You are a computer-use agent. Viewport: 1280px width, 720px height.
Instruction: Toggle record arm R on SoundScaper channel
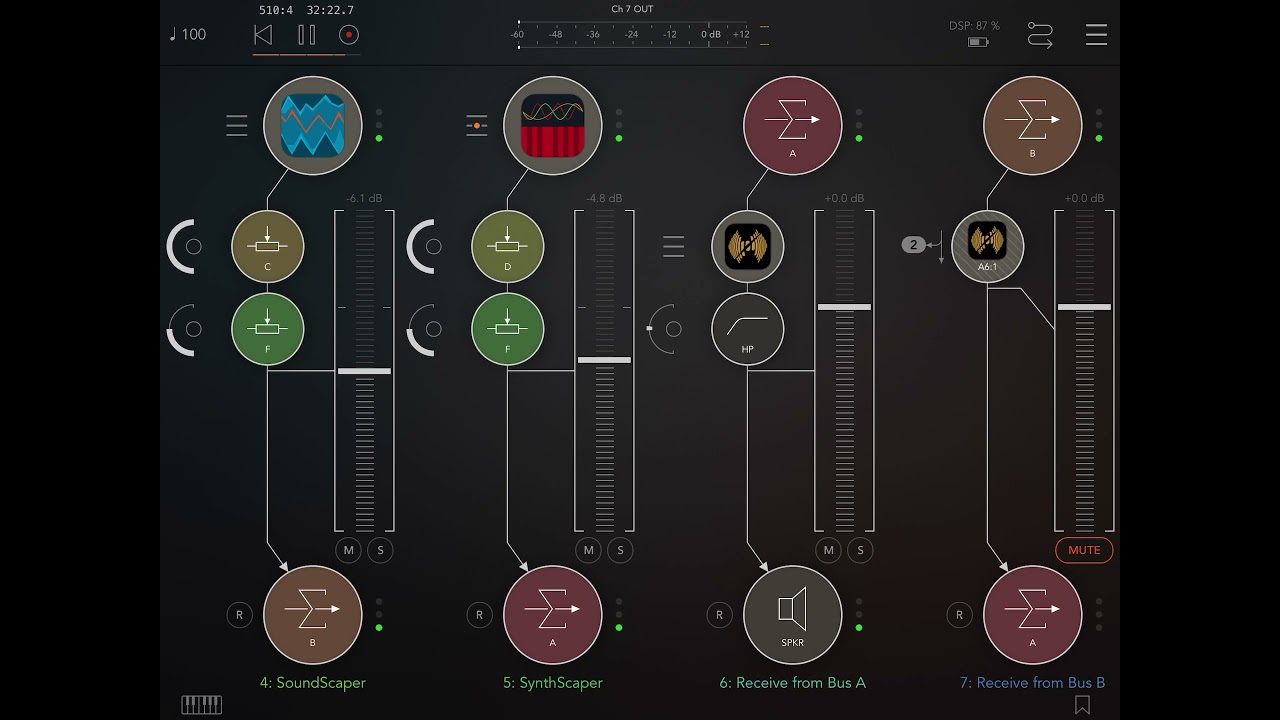point(239,615)
